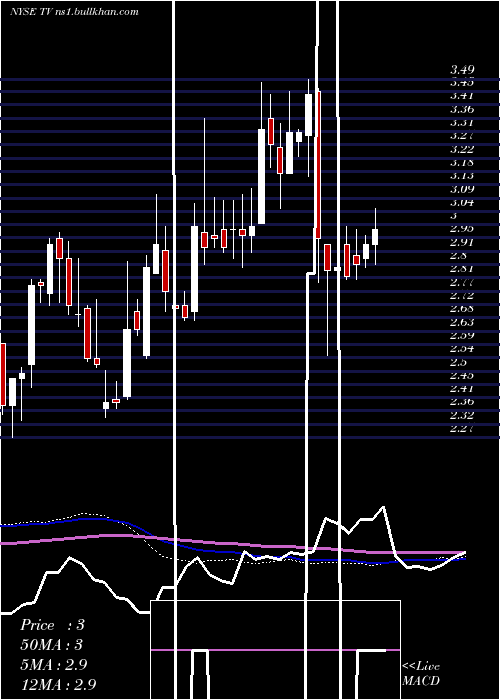
Task: Click the 3.09 price axis label
Action: point(462,189)
